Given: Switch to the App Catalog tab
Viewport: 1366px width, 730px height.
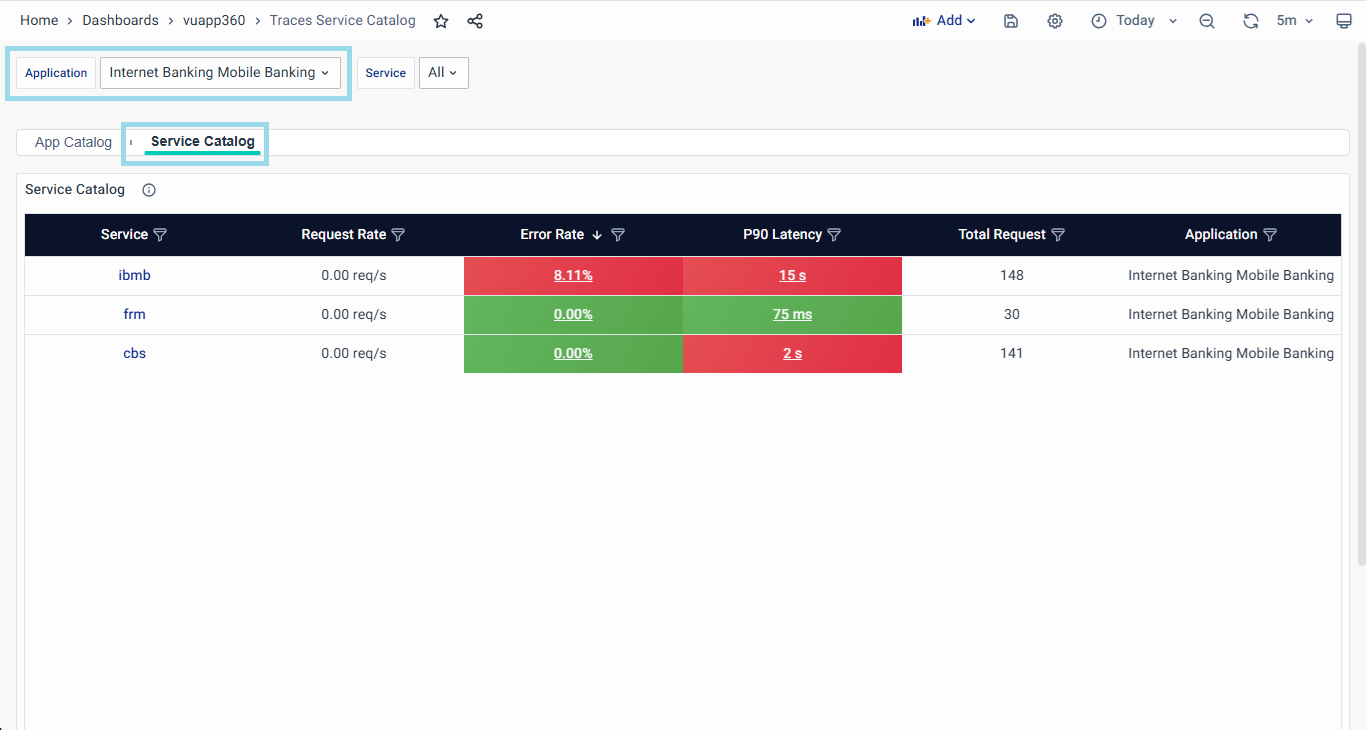Looking at the screenshot, I should point(73,142).
